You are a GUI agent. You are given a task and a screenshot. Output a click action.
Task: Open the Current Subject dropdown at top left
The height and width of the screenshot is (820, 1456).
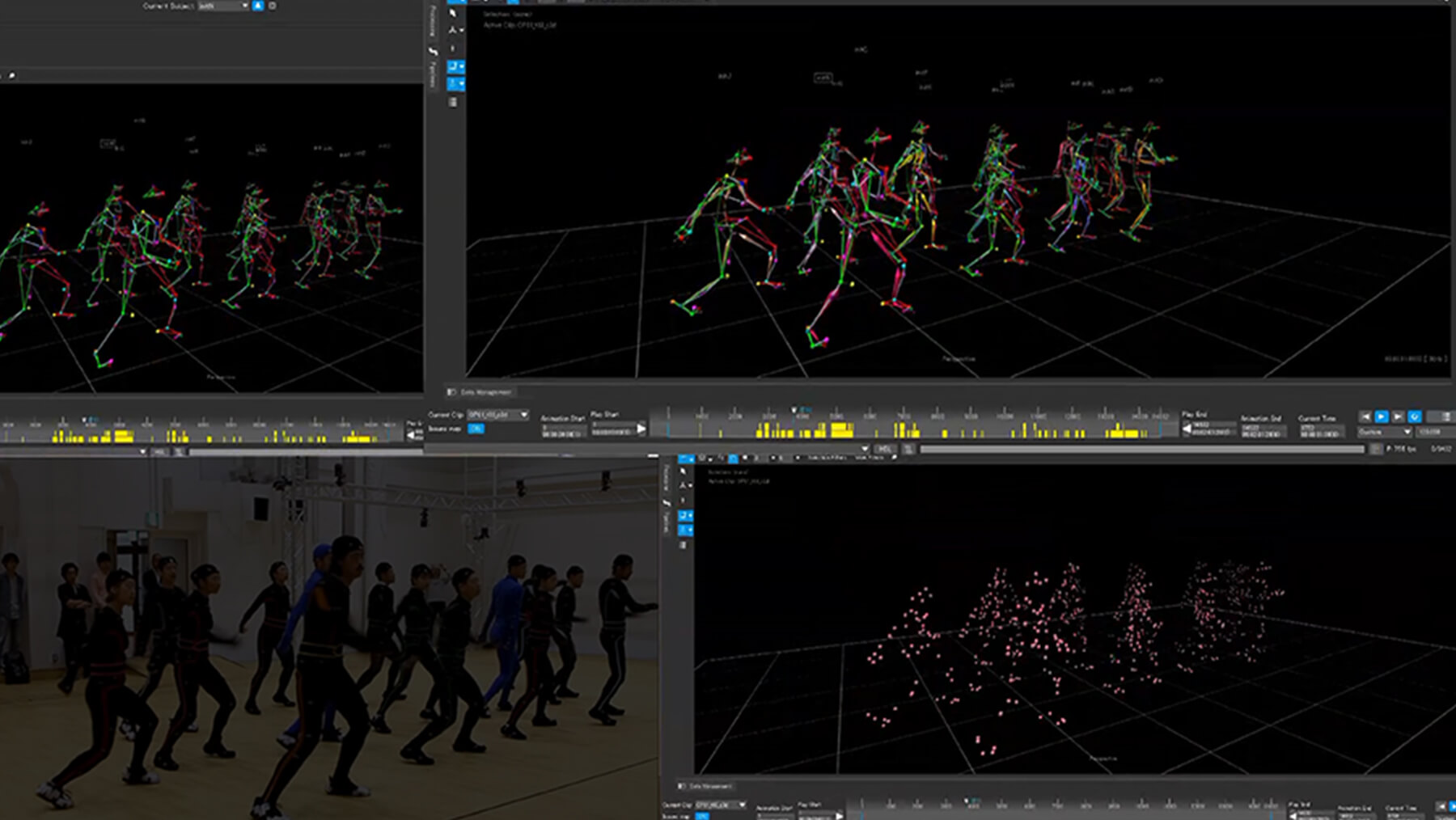click(223, 6)
